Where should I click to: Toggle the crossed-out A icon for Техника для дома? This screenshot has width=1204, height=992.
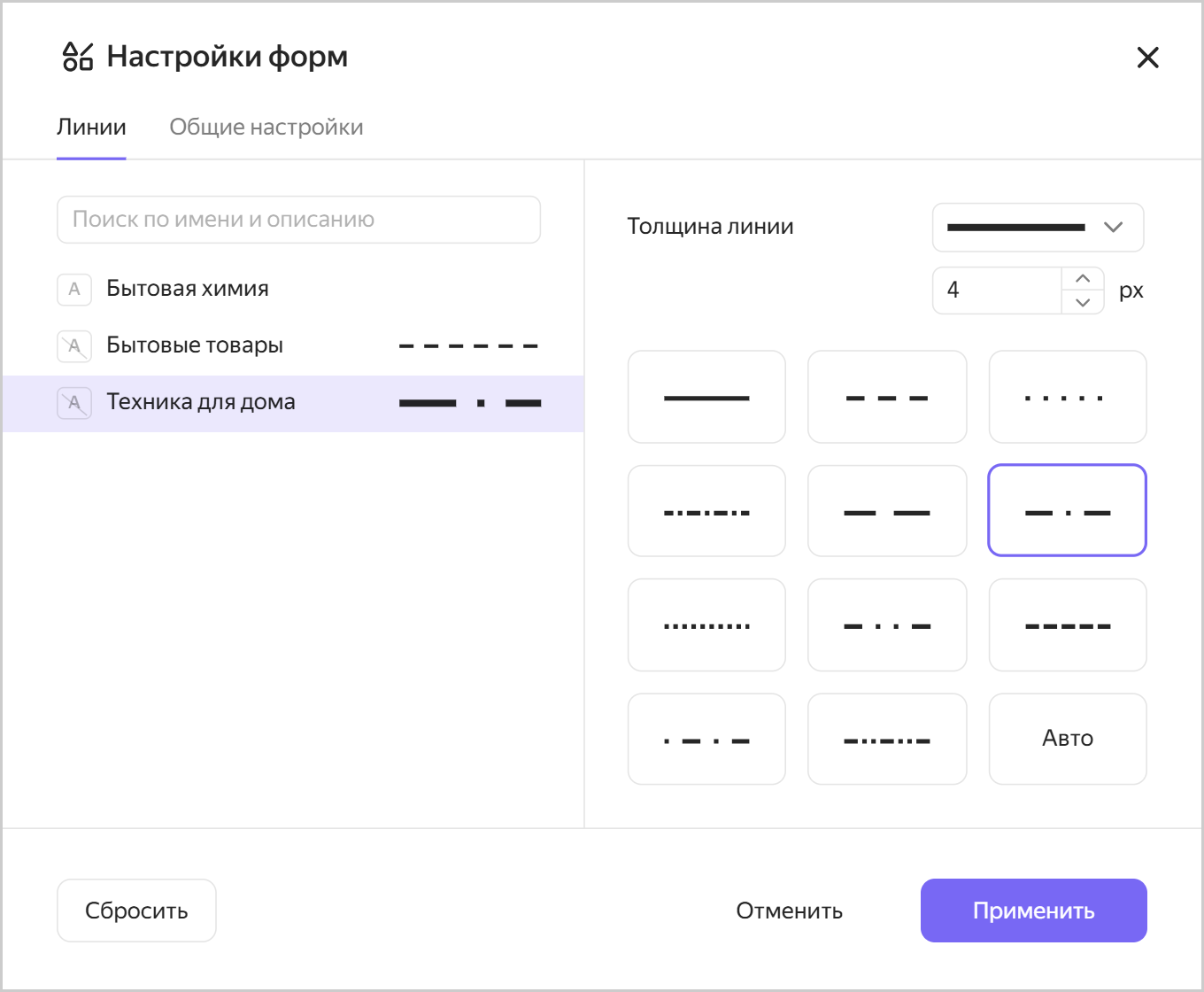click(x=74, y=403)
